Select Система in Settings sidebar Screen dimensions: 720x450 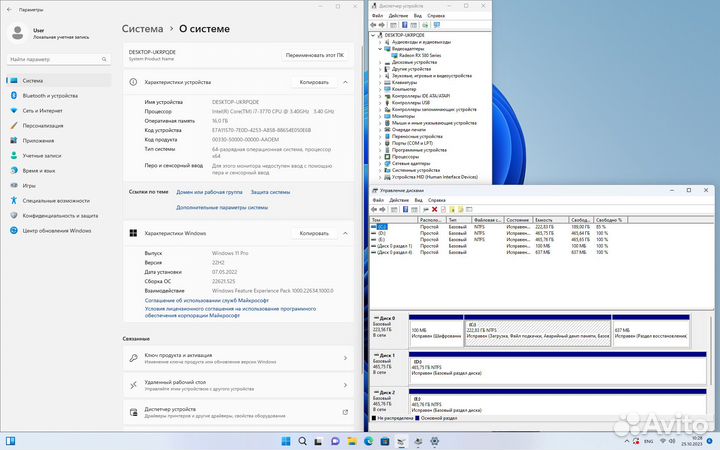pos(59,80)
